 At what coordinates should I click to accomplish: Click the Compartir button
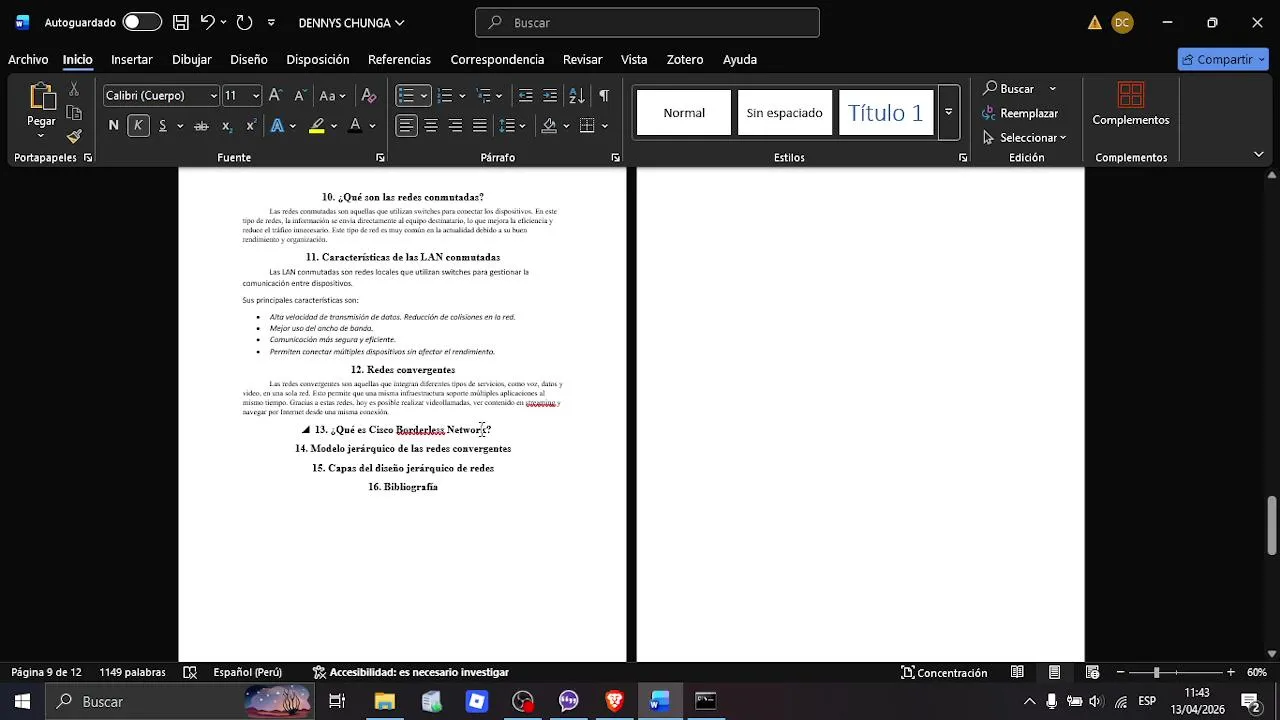pos(1223,59)
